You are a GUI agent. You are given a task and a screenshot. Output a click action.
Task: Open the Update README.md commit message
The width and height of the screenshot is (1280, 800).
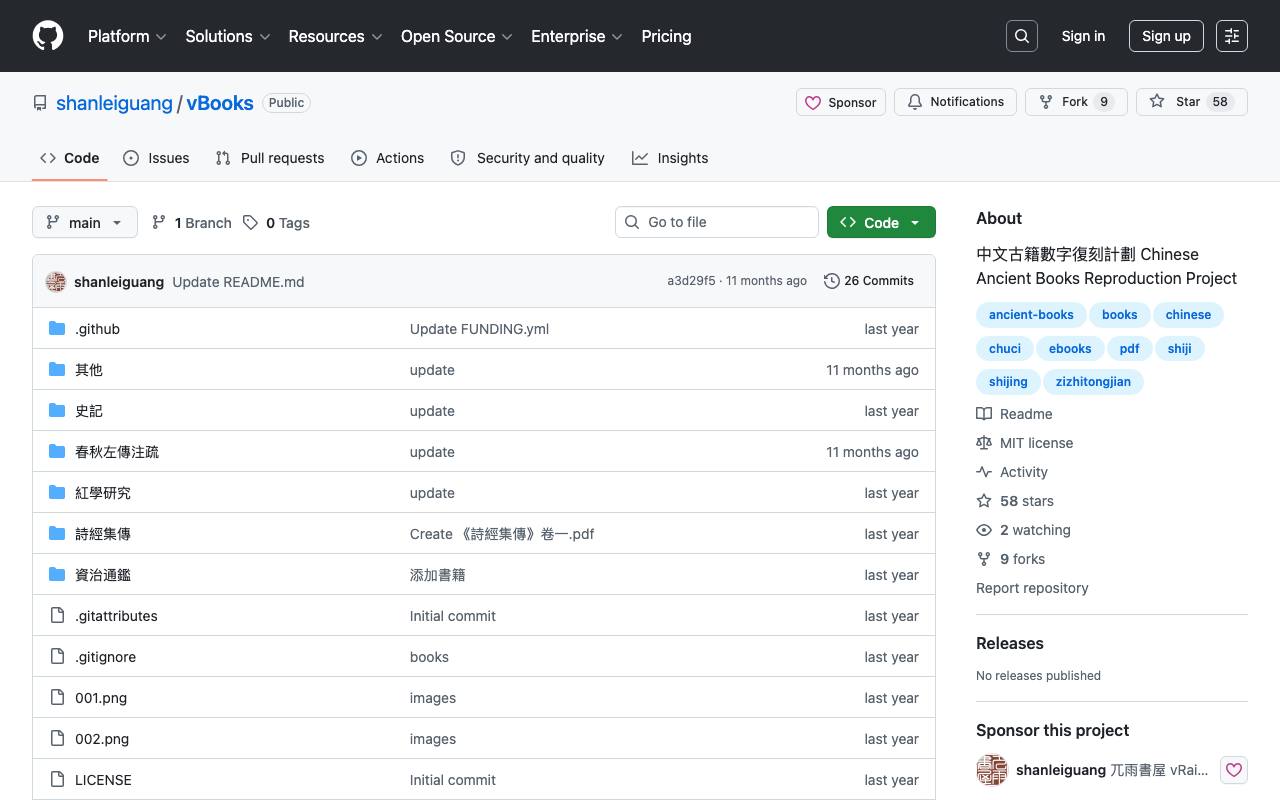238,282
